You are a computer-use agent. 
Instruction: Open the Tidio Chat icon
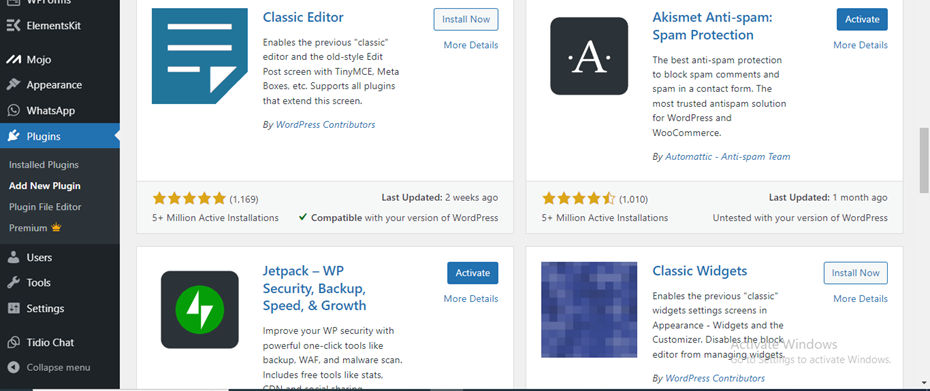point(14,342)
